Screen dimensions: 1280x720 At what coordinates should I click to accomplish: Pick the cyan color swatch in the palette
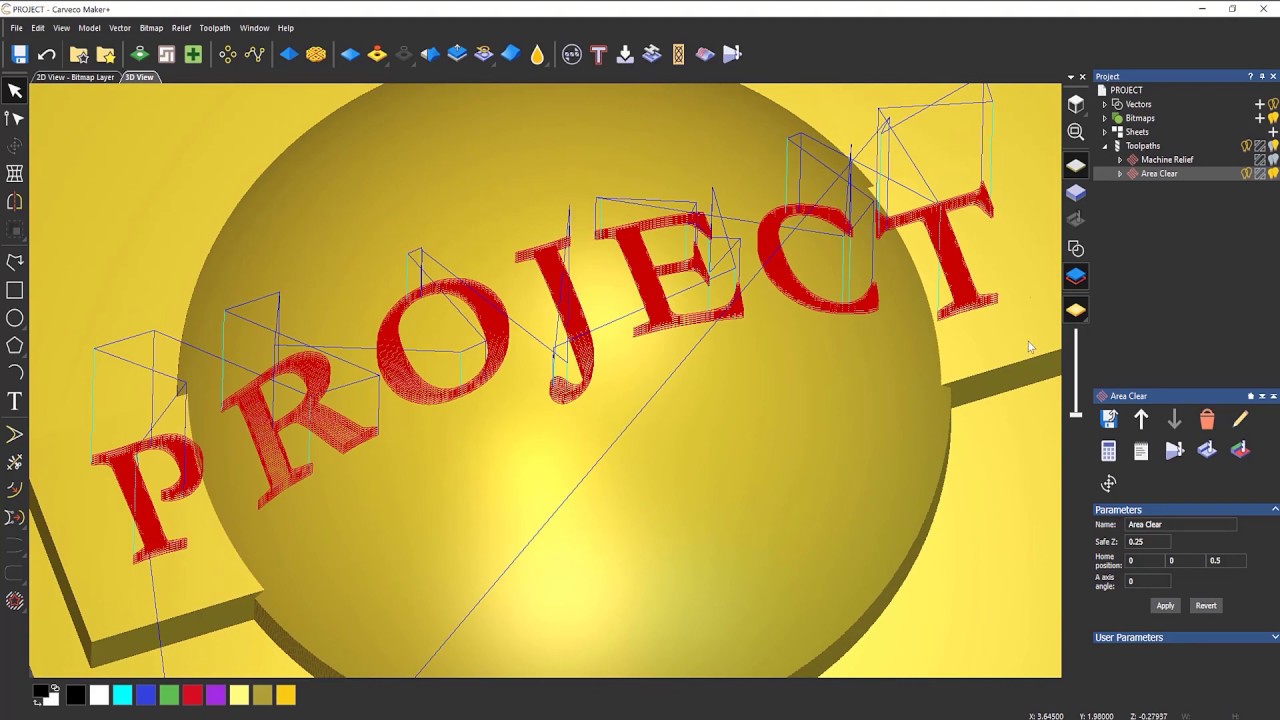[122, 695]
